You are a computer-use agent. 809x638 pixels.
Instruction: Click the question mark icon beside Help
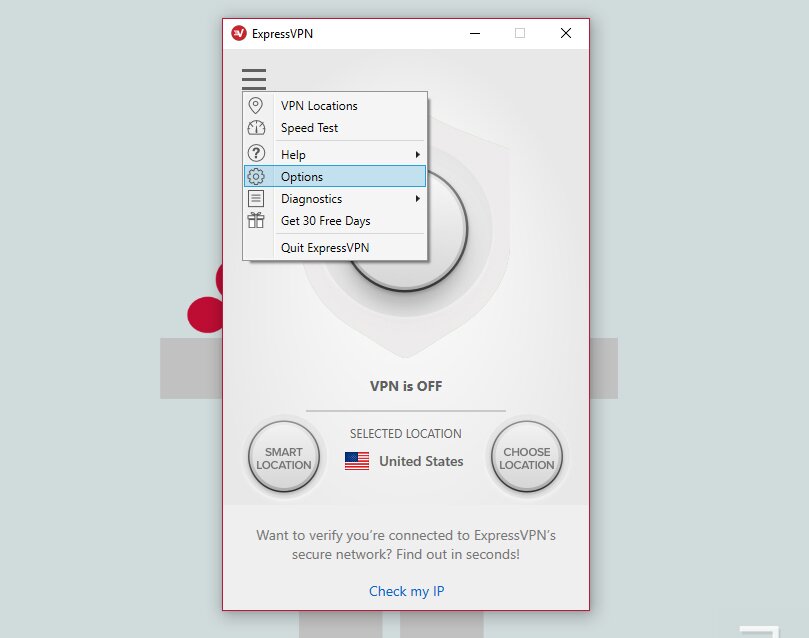(x=256, y=153)
